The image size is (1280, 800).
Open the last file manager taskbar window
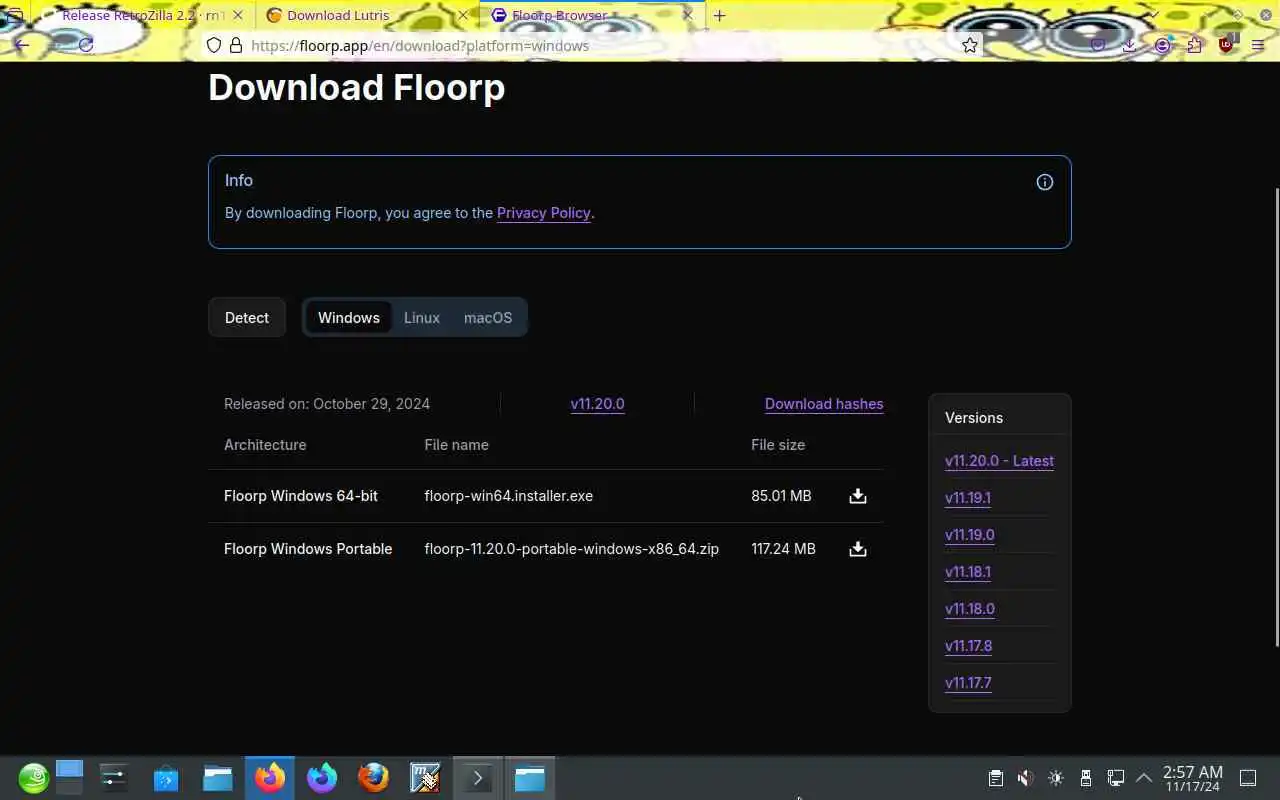(x=529, y=778)
